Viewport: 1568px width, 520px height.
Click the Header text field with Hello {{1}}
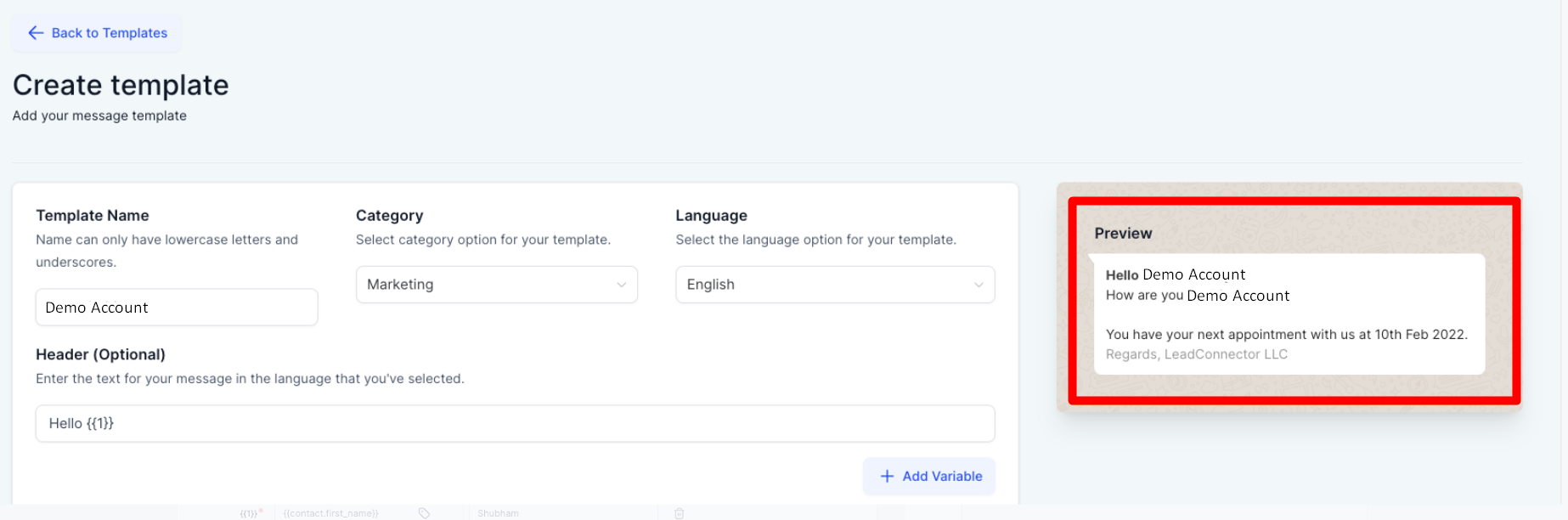[515, 423]
